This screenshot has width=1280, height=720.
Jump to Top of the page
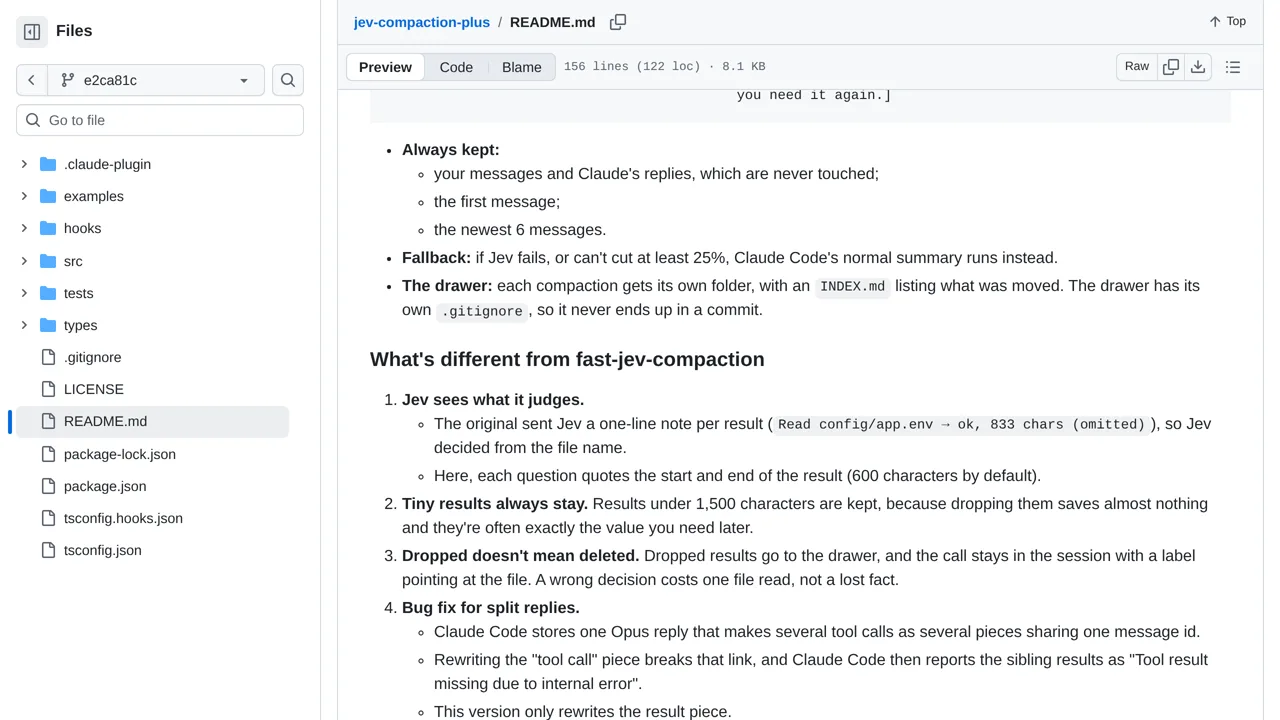pyautogui.click(x=1227, y=21)
